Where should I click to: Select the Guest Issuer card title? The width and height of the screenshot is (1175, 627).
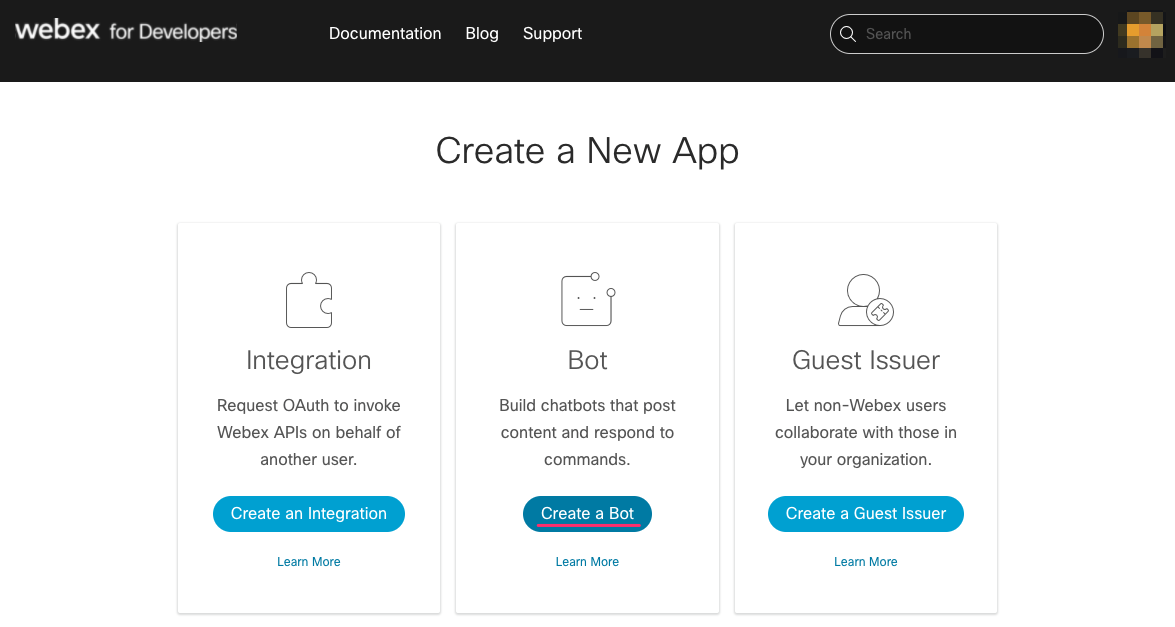coord(866,360)
